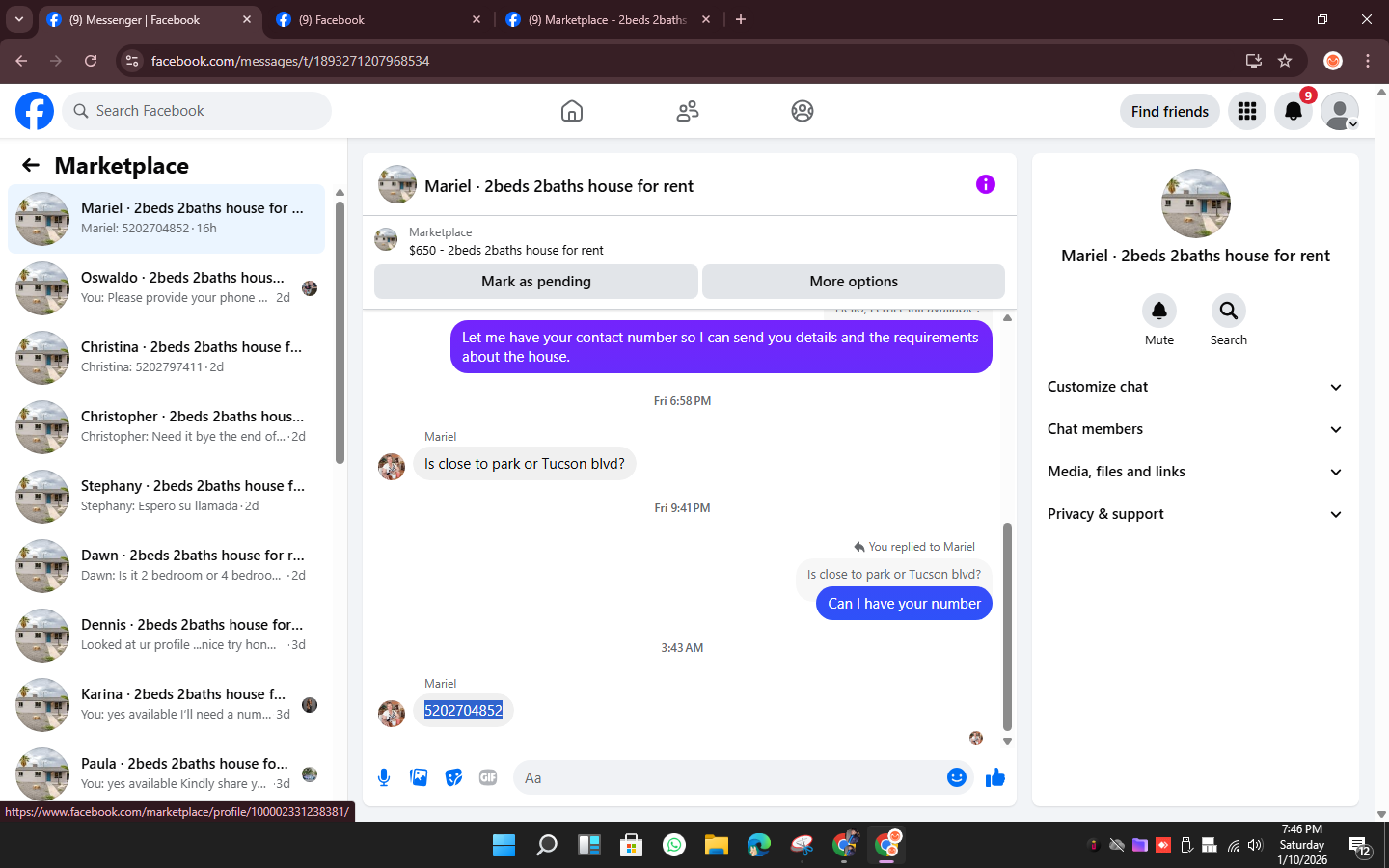The height and width of the screenshot is (868, 1389).
Task: Go back with the browser back arrow
Action: 21,61
